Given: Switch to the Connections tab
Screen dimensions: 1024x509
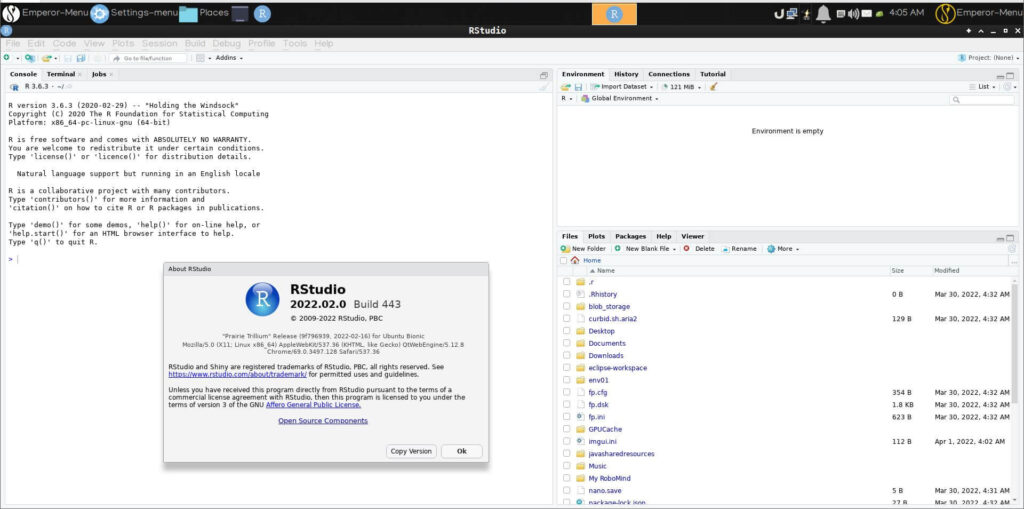Looking at the screenshot, I should [669, 74].
